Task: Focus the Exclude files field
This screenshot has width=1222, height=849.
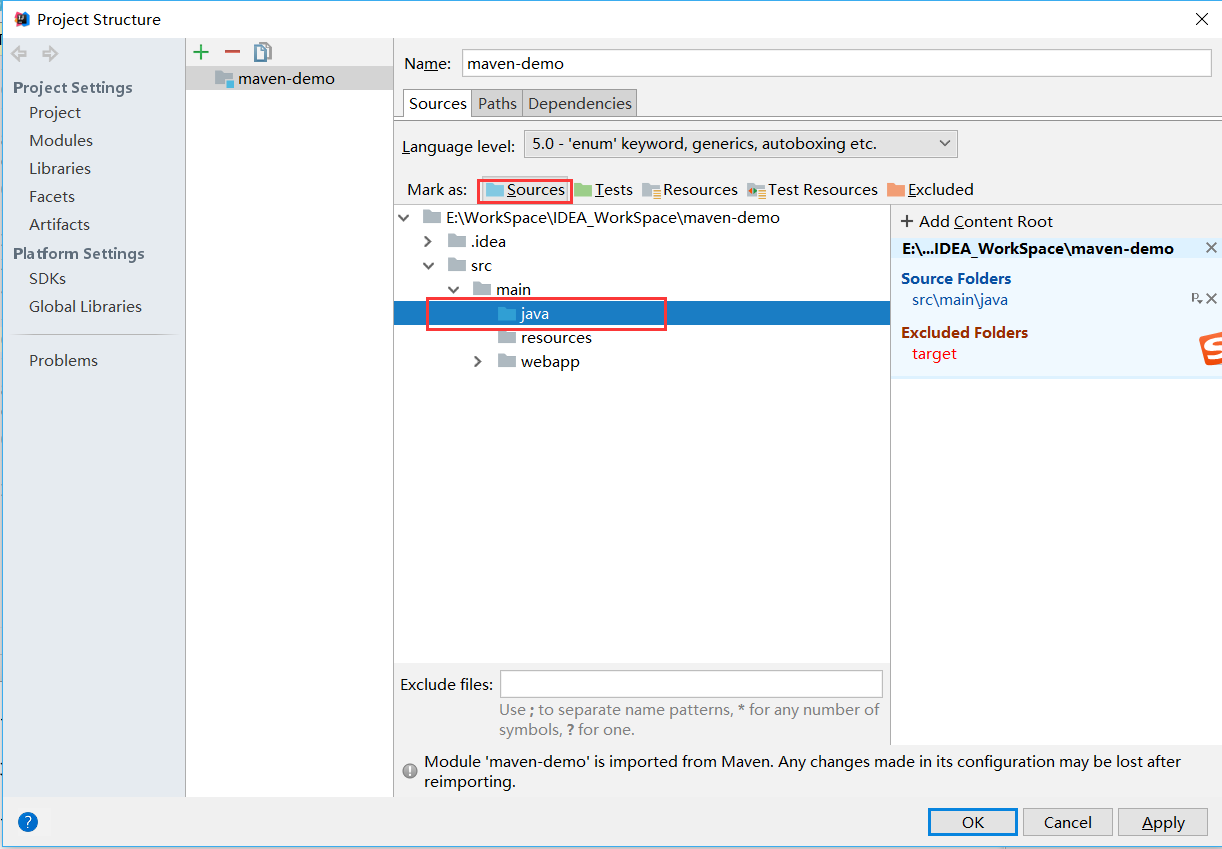Action: (x=691, y=684)
